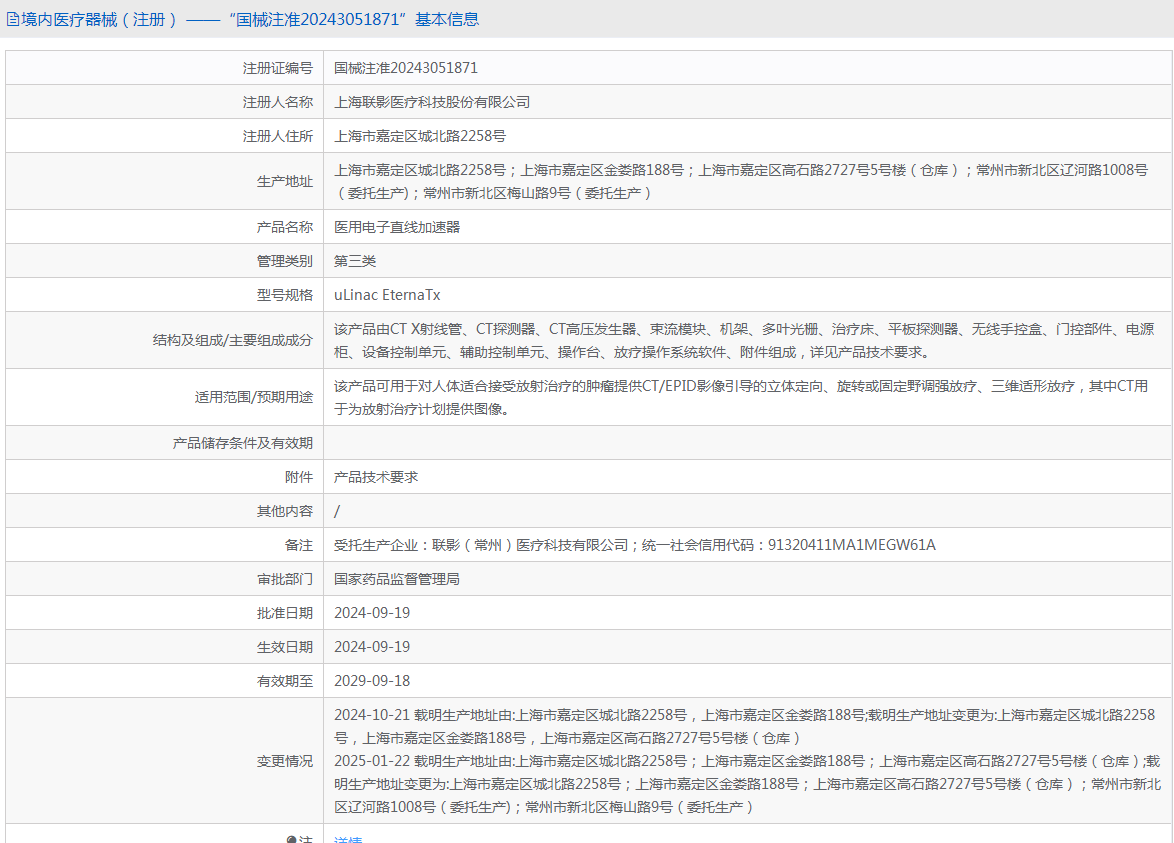
Task: Click the 注册人名称 label
Action: pyautogui.click(x=278, y=102)
